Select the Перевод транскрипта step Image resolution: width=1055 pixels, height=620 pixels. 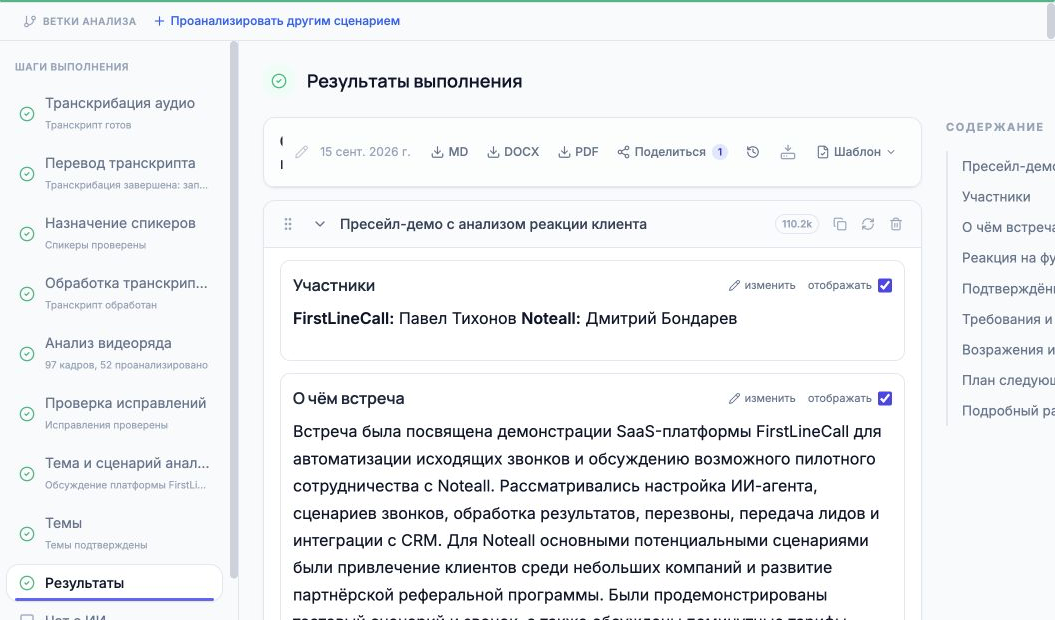tap(114, 173)
